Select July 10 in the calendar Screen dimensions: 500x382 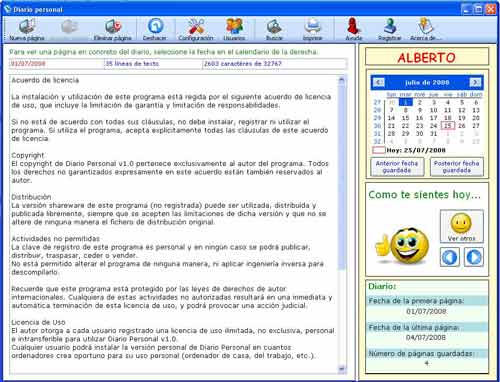[x=433, y=110]
